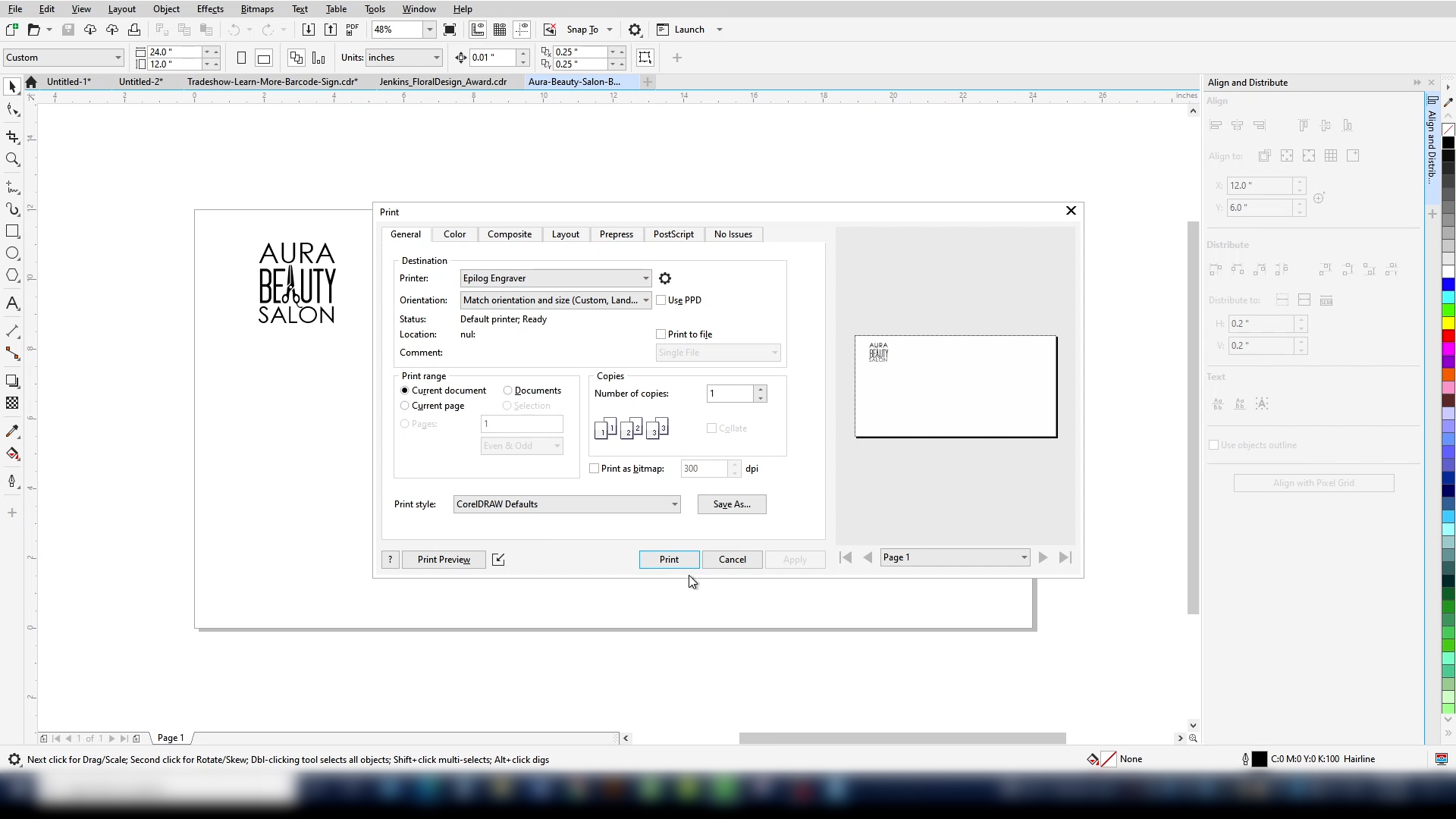This screenshot has width=1456, height=819.
Task: Switch to the Prepress tab
Action: [616, 234]
